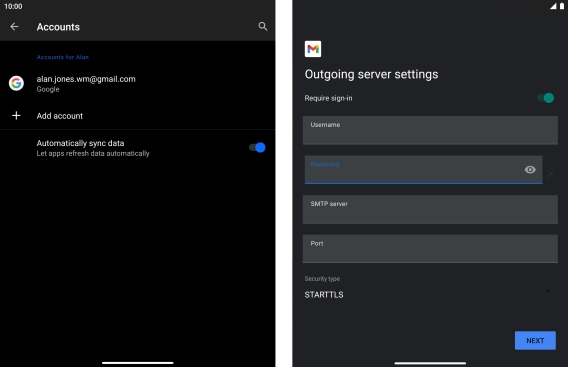Expand the Security type dropdown arrow
This screenshot has width=568, height=367.
(547, 291)
